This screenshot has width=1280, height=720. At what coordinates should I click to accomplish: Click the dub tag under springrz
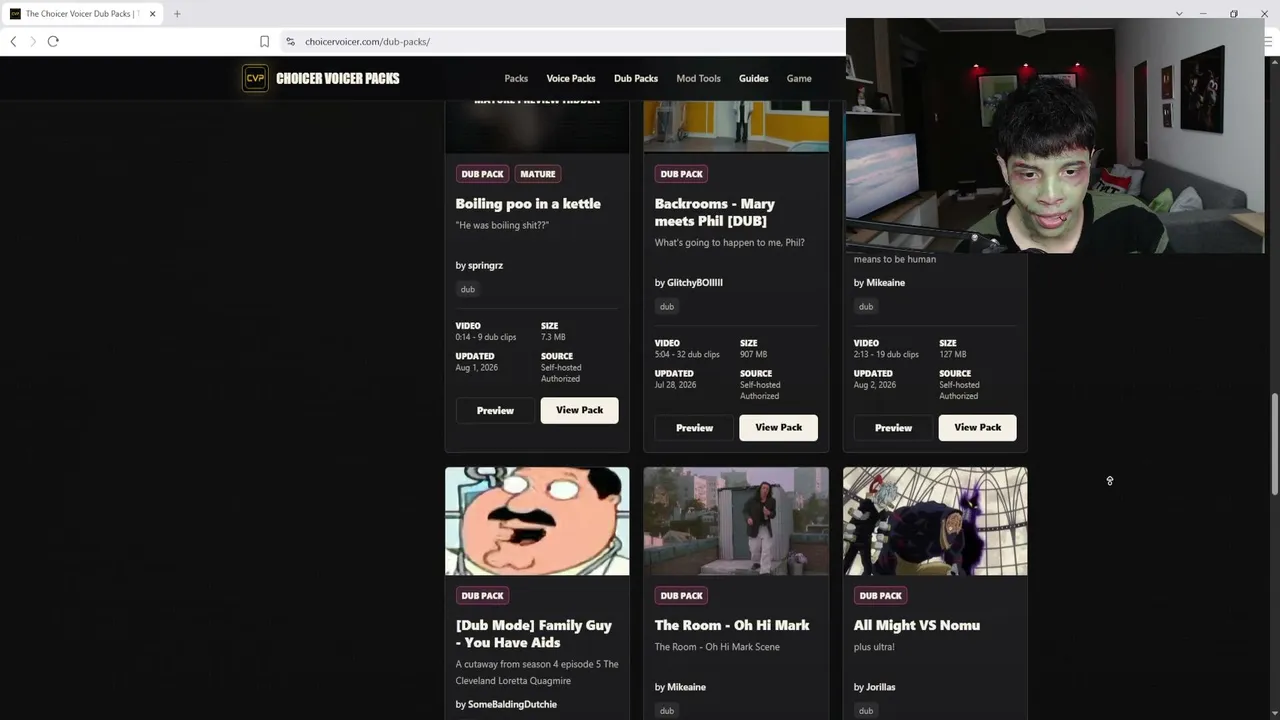tap(467, 289)
